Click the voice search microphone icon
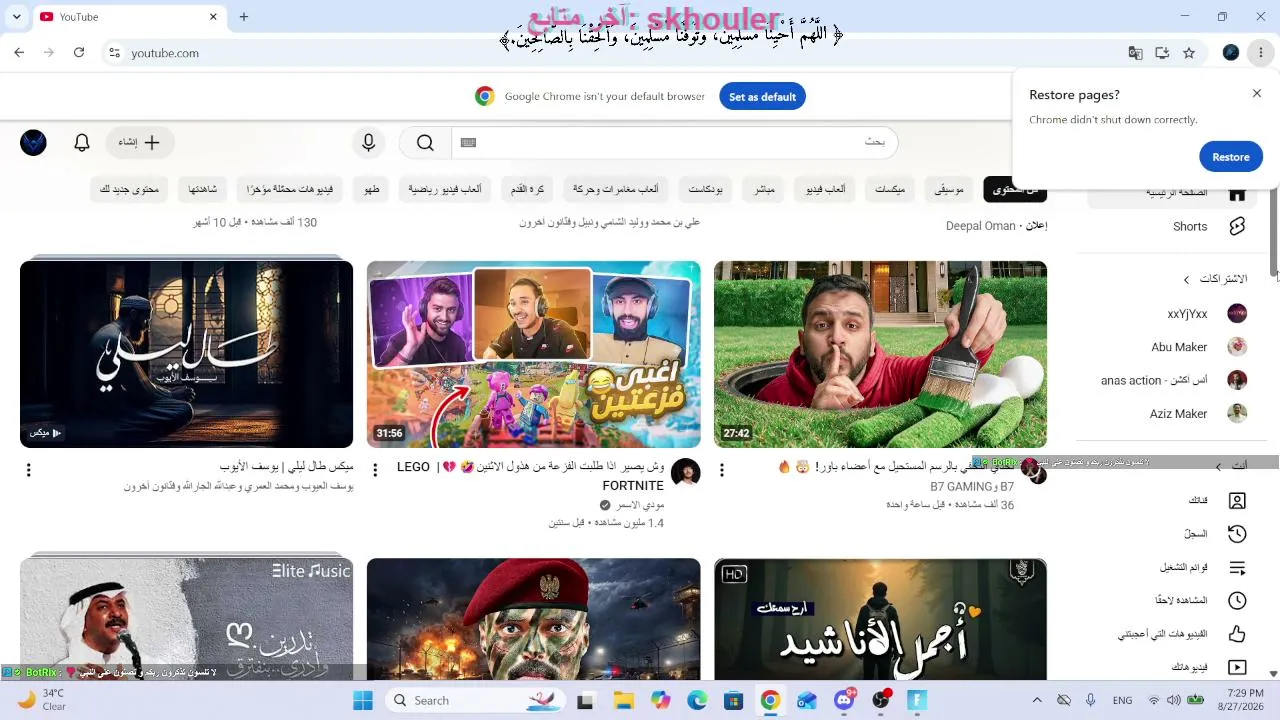The height and width of the screenshot is (720, 1280). click(368, 143)
